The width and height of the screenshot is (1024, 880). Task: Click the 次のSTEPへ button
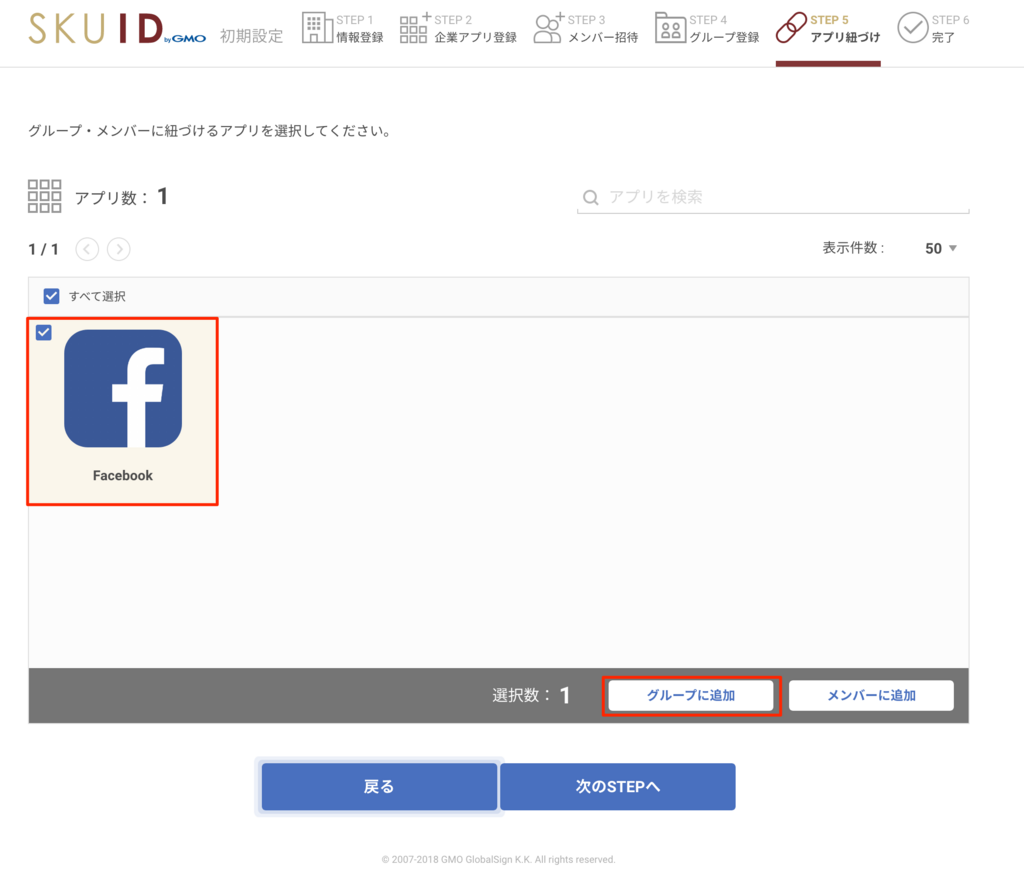tap(617, 787)
